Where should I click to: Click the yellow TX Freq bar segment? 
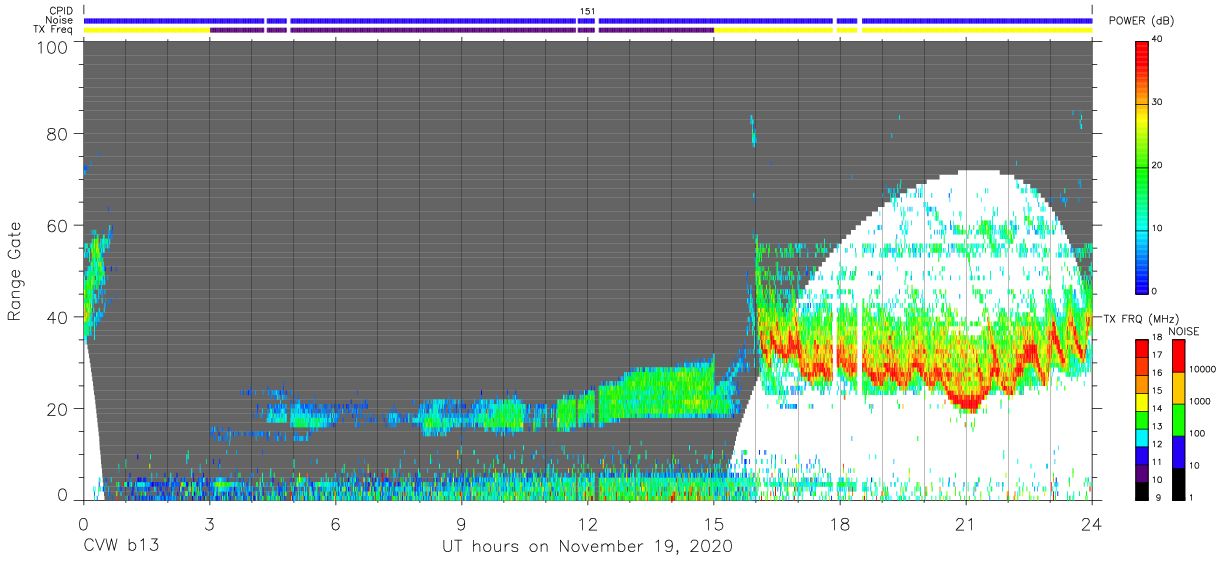(147, 30)
